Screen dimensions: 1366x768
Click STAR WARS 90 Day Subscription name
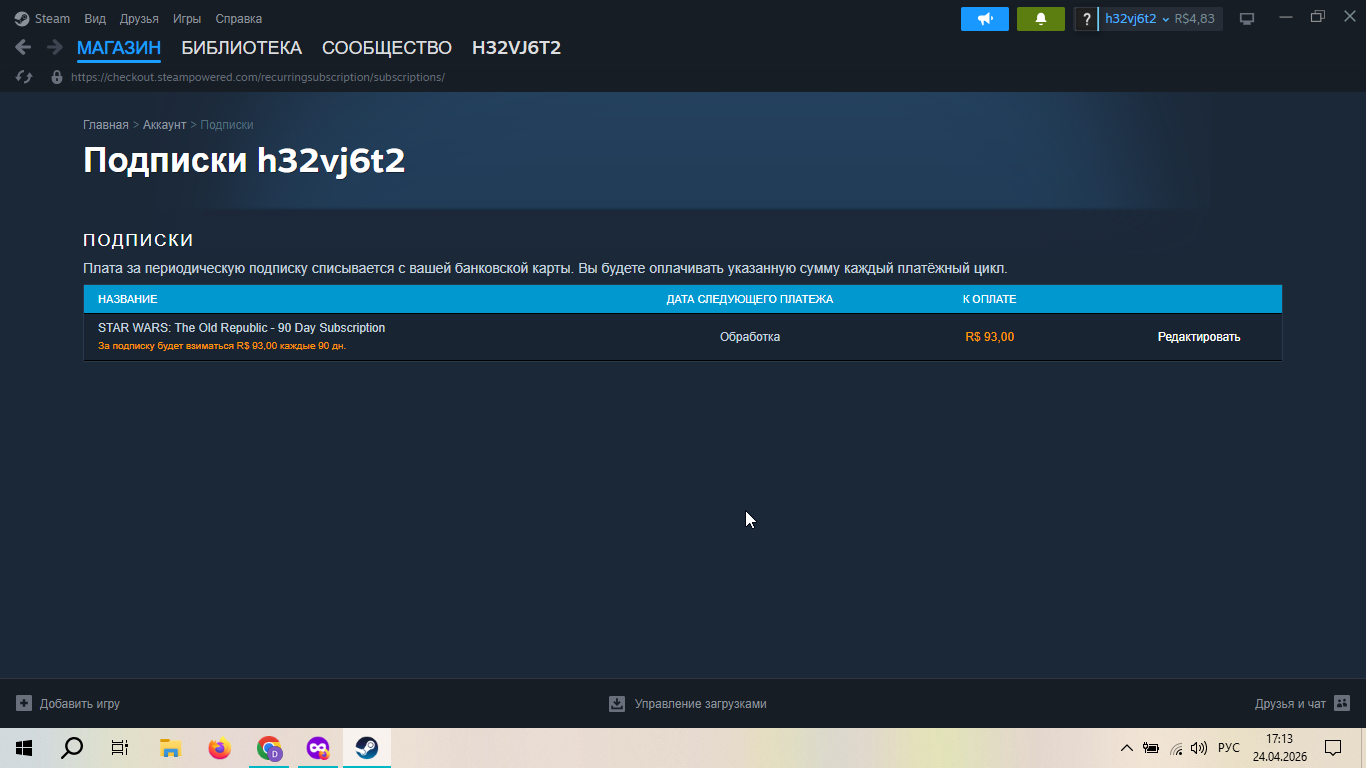pyautogui.click(x=241, y=328)
